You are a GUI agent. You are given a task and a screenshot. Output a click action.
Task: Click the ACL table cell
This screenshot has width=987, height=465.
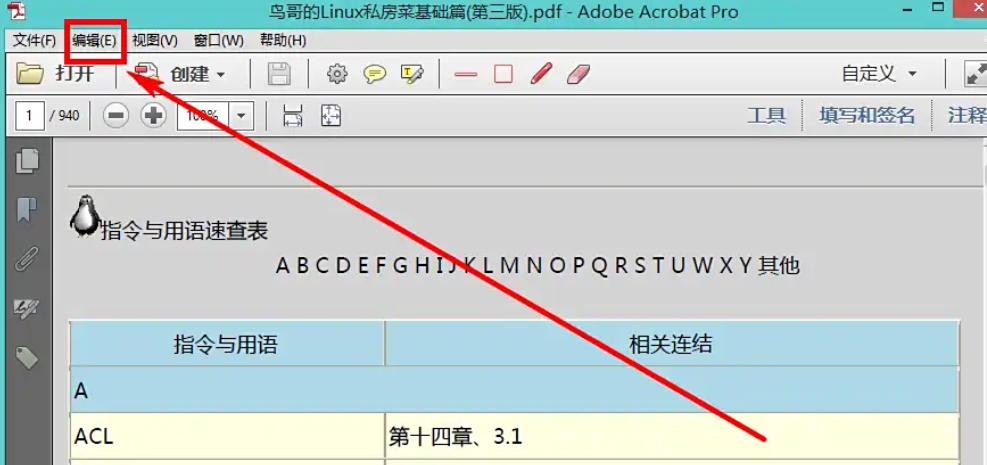coord(227,435)
